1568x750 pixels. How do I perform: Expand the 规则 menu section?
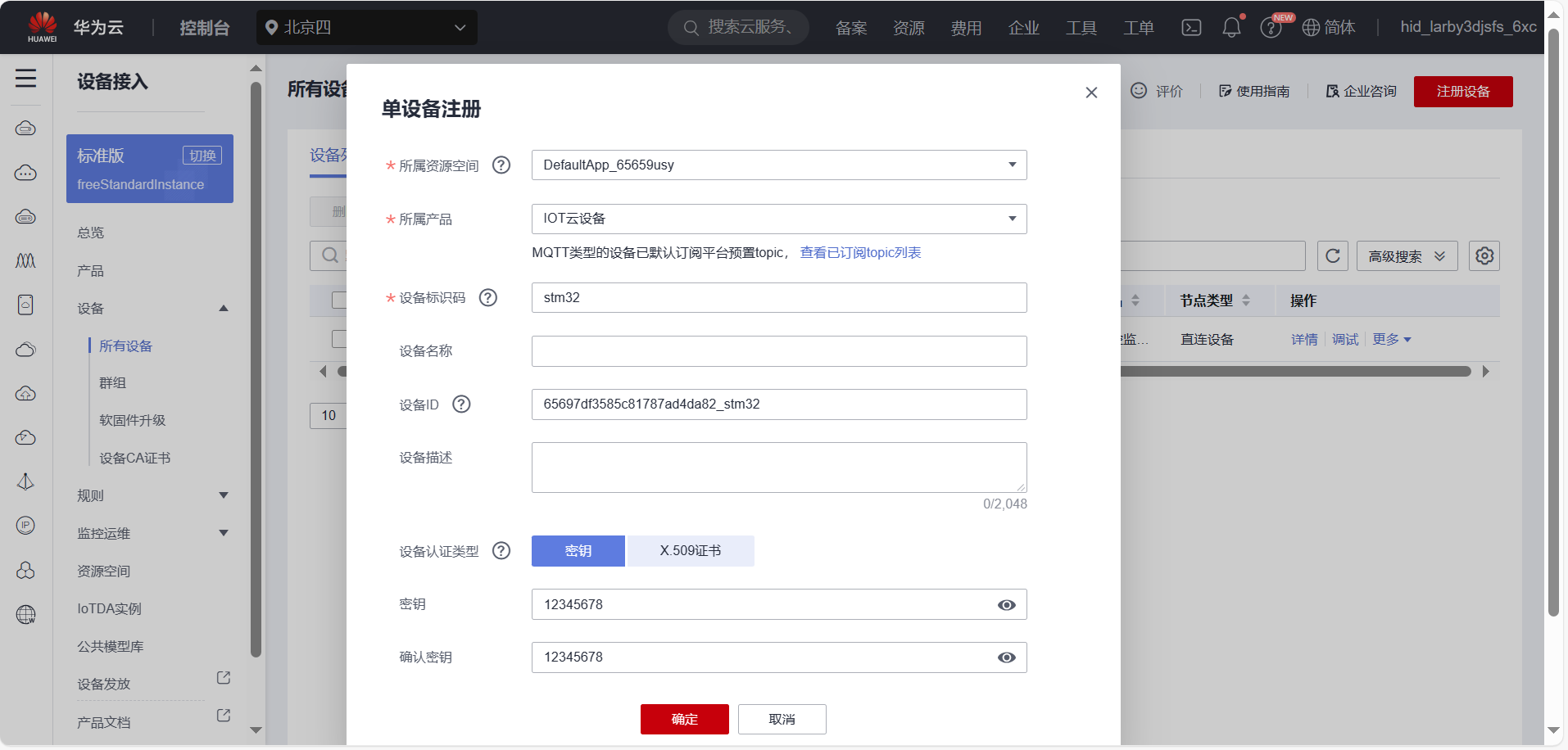[224, 495]
